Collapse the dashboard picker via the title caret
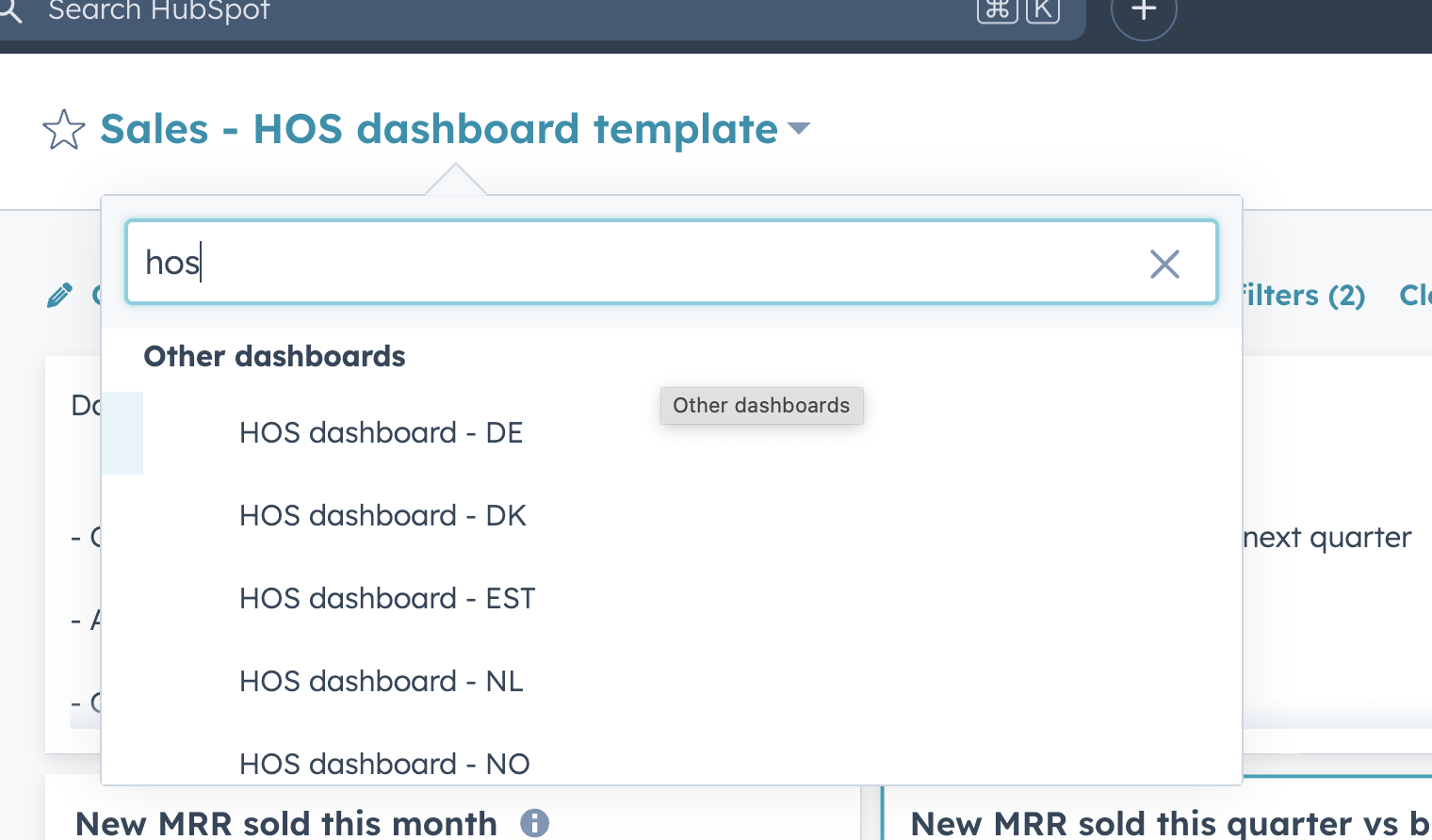 pos(798,128)
